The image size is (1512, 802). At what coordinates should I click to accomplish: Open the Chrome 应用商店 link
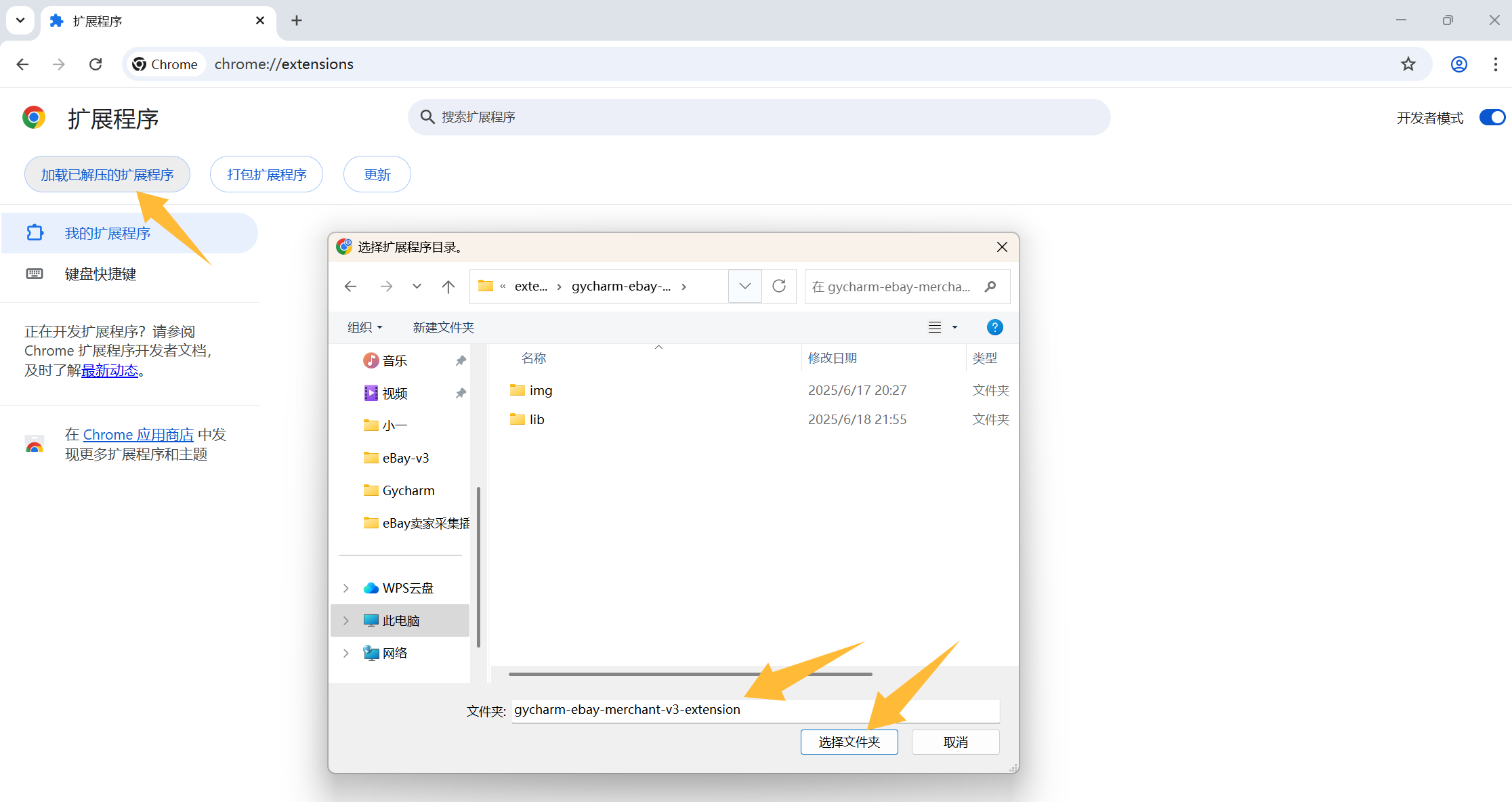[138, 435]
